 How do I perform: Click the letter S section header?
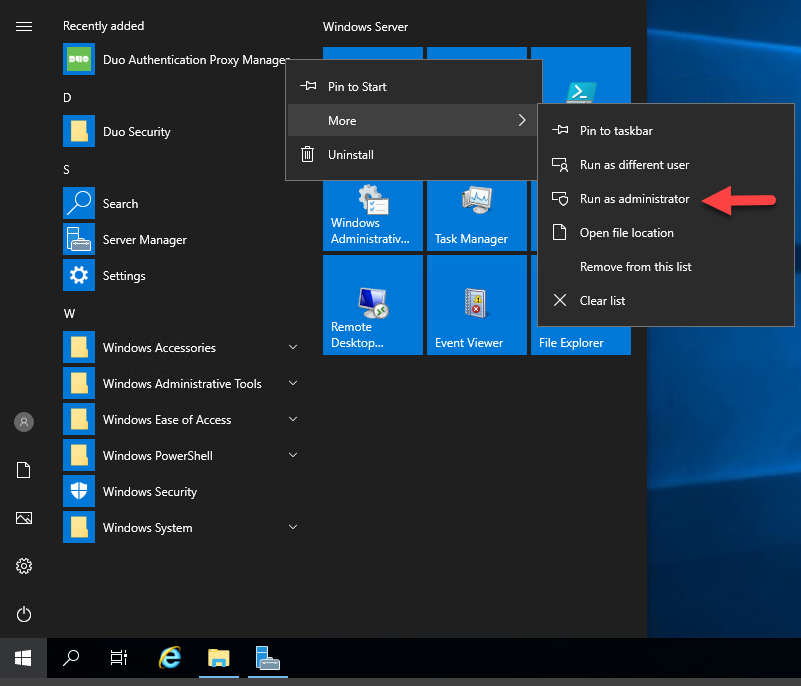[66, 170]
